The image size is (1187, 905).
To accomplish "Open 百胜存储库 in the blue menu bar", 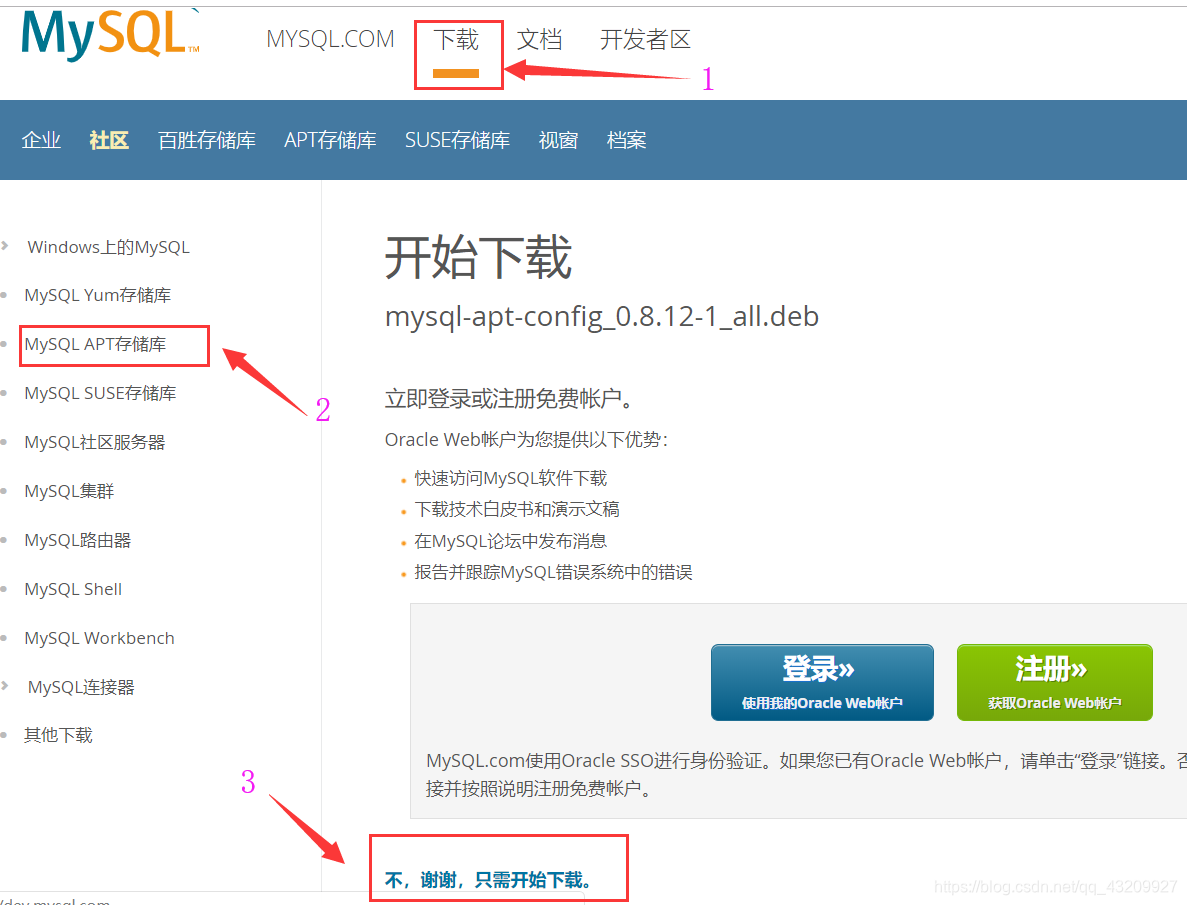I will (207, 140).
